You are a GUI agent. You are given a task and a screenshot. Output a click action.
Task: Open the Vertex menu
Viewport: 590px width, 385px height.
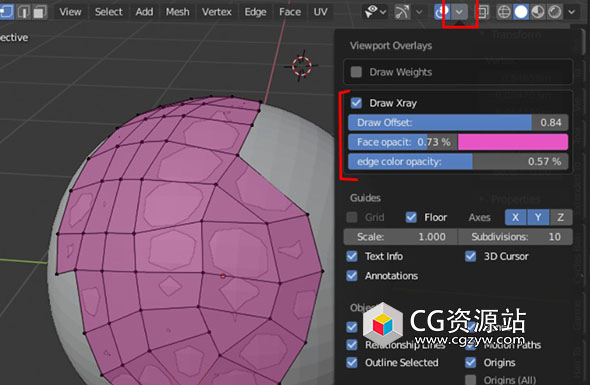pos(216,12)
